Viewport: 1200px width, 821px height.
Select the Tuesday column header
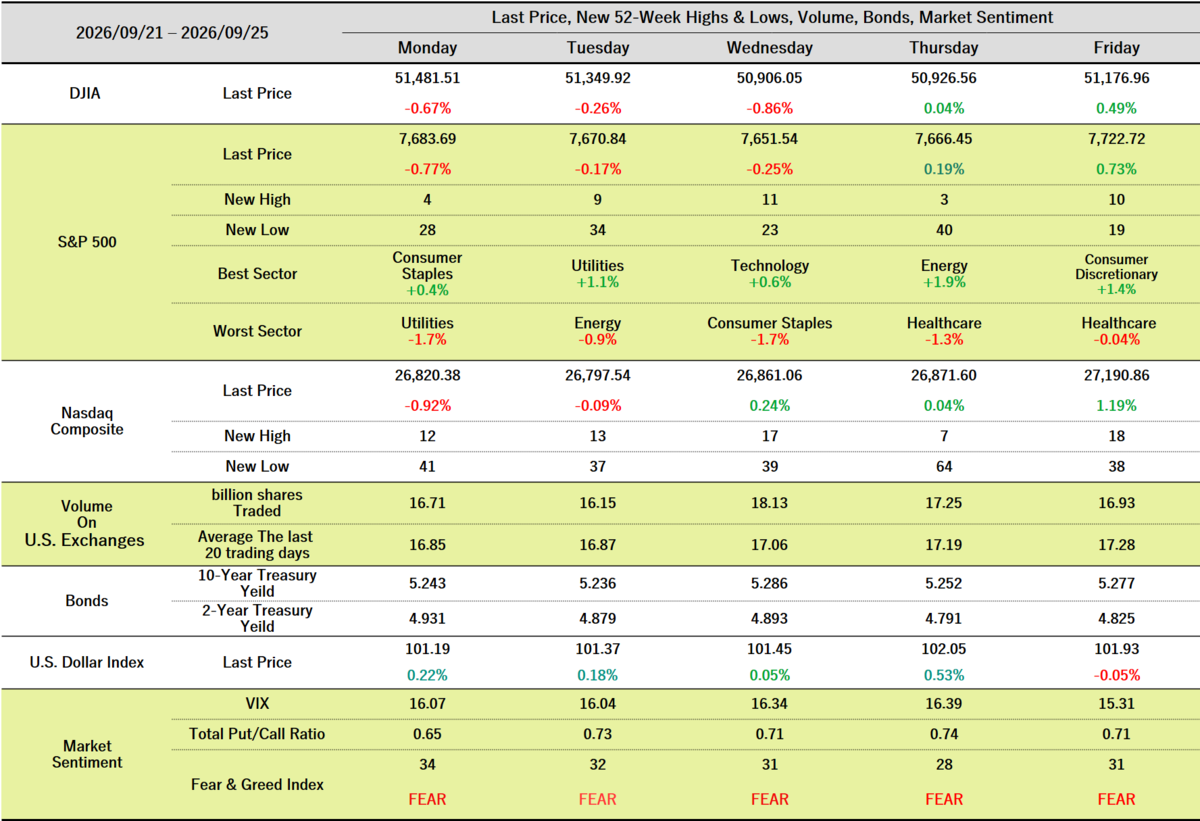click(x=598, y=48)
